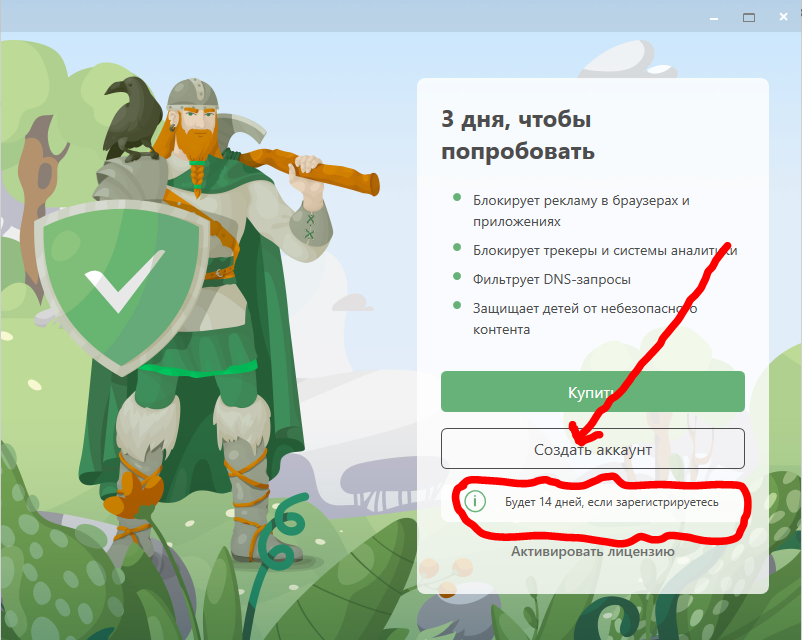Select the Защищает детей bullet item

click(585, 319)
